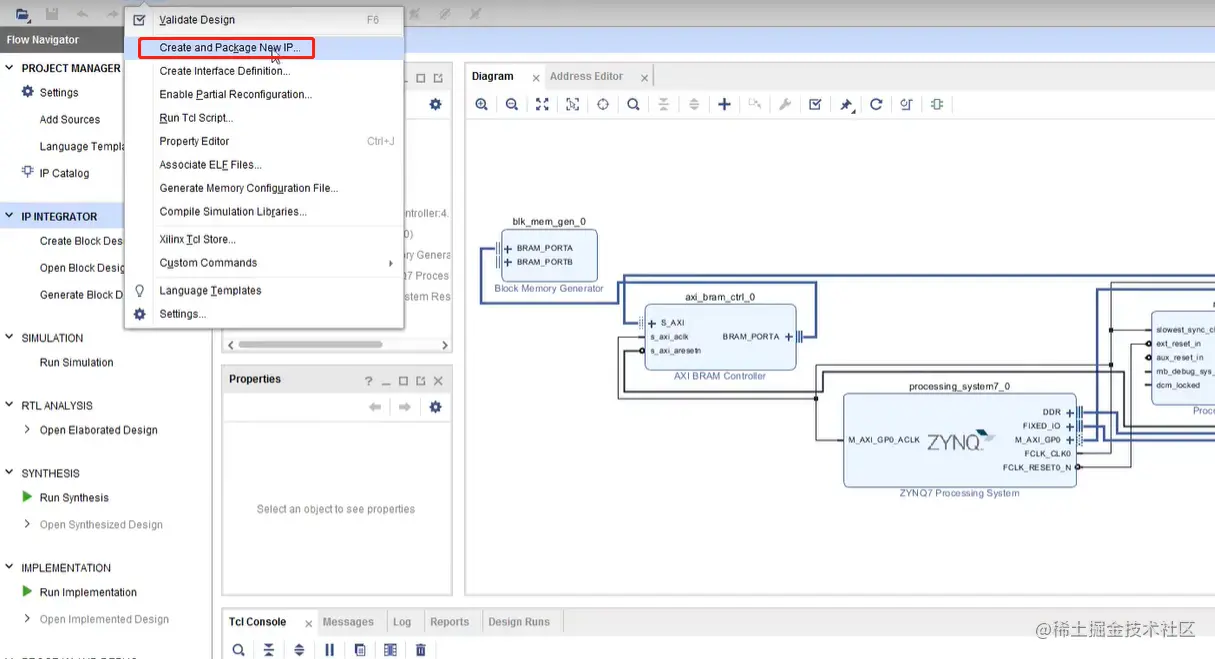Choose Create Interface Definition menu item
Image resolution: width=1215 pixels, height=659 pixels.
point(264,71)
